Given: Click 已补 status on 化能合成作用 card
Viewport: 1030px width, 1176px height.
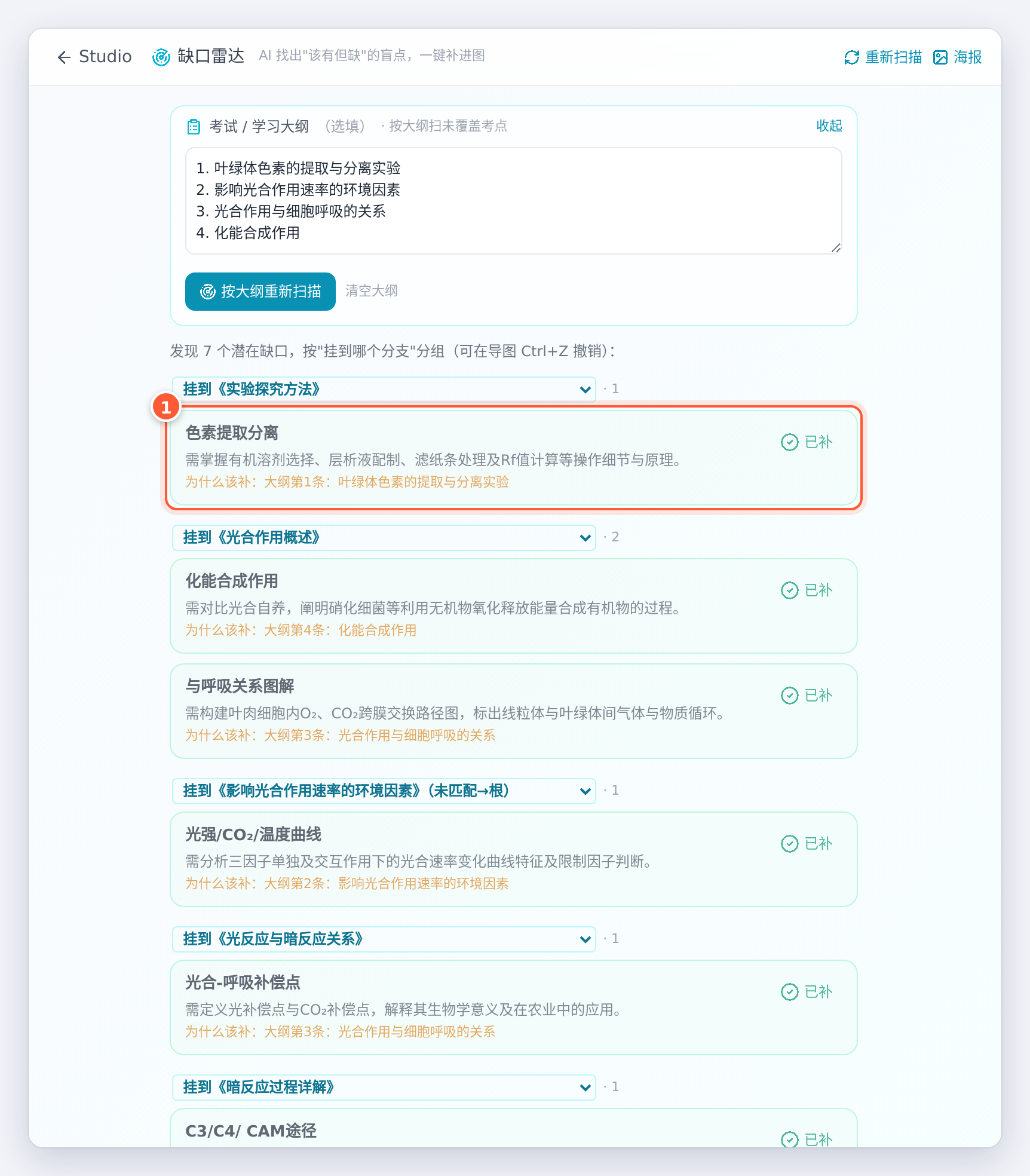Looking at the screenshot, I should pyautogui.click(x=807, y=590).
